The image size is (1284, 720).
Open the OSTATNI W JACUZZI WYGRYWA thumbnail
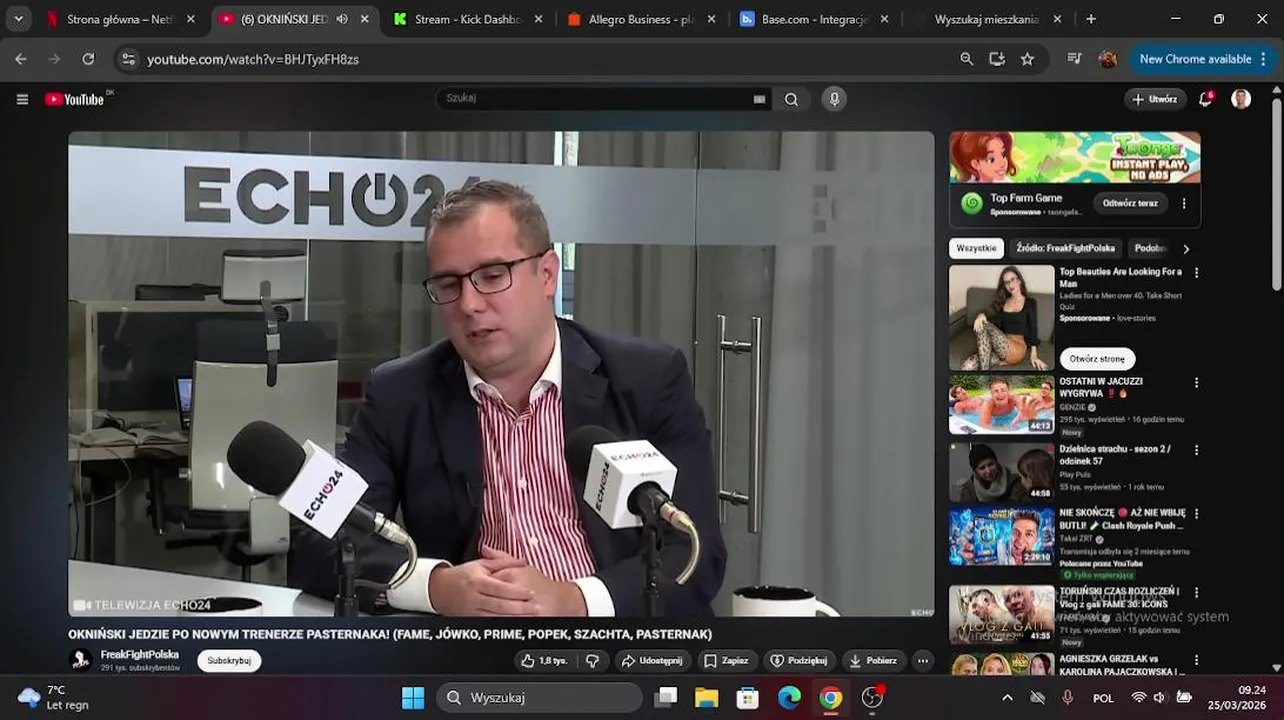point(1001,405)
